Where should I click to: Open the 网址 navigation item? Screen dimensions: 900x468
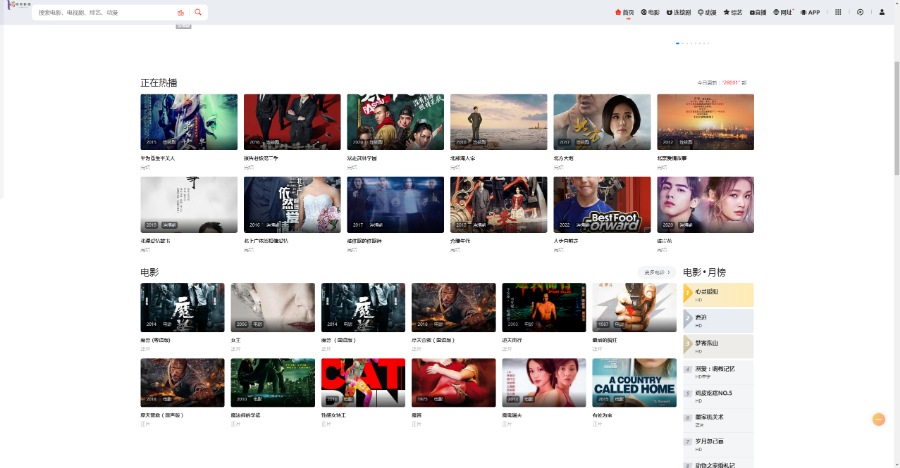783,12
